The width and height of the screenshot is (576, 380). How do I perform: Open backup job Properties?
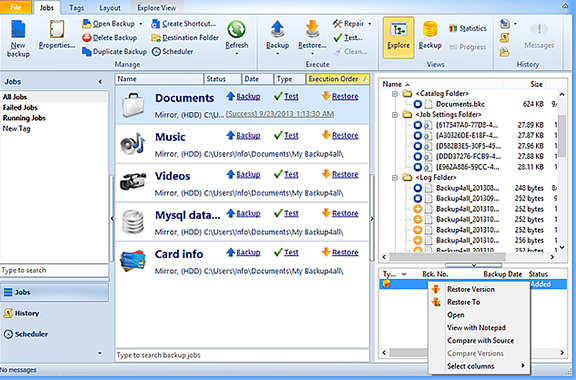(57, 36)
